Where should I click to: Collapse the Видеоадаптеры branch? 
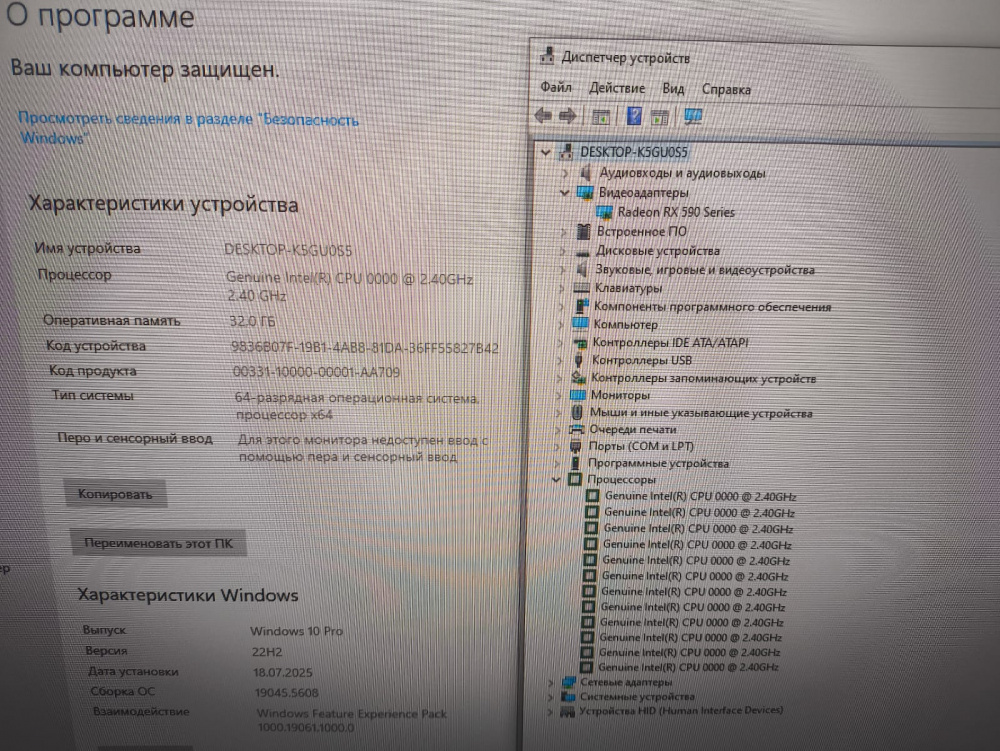pos(564,192)
